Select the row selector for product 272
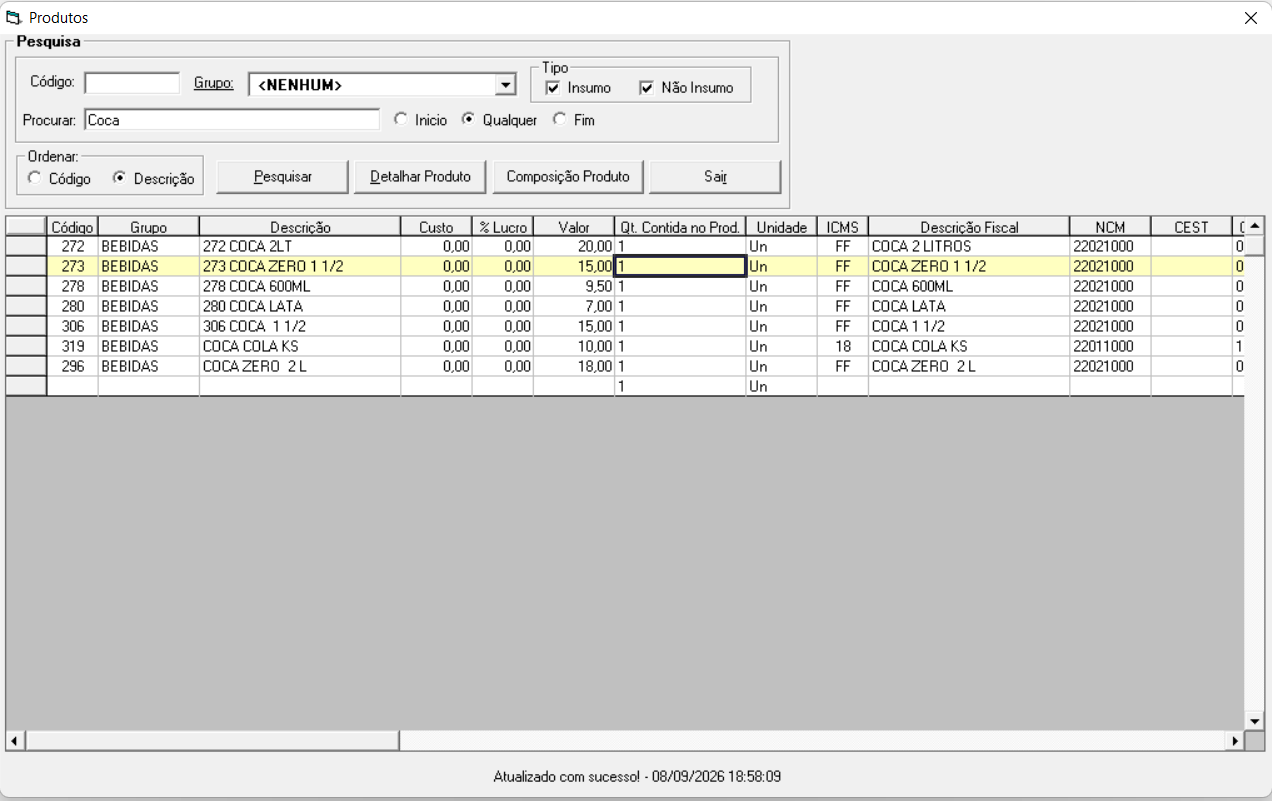This screenshot has height=801, width=1272. pos(27,246)
